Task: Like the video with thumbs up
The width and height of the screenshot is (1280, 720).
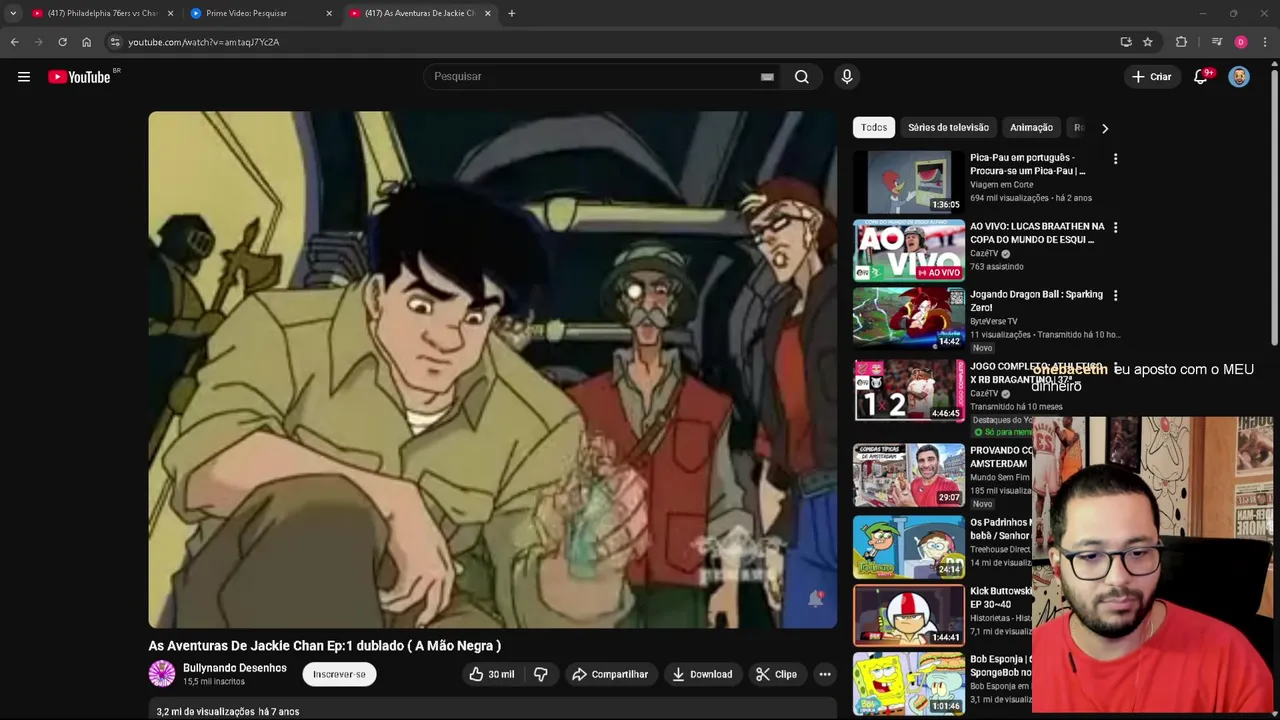Action: point(491,674)
